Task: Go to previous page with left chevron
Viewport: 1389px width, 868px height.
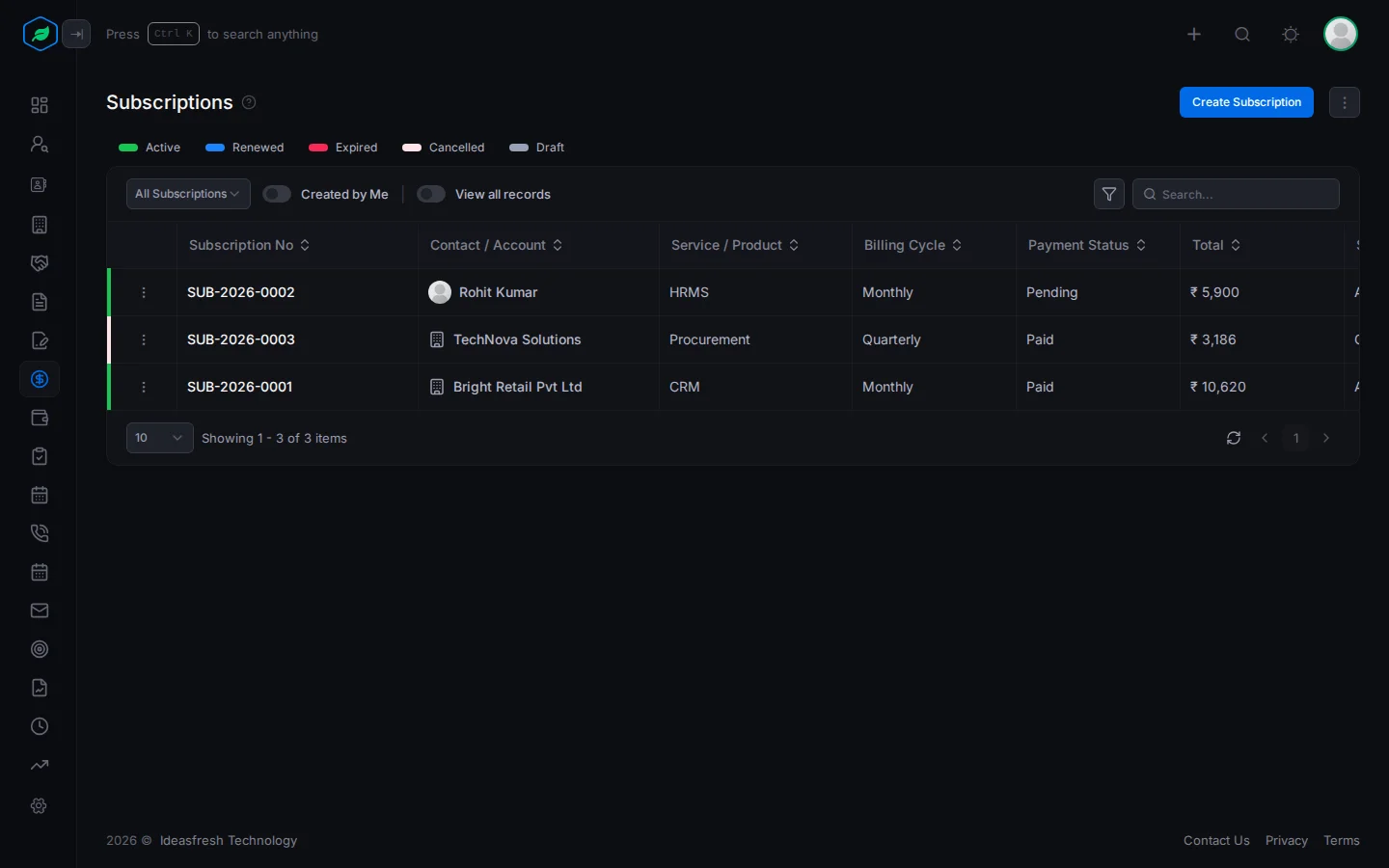Action: tap(1265, 438)
